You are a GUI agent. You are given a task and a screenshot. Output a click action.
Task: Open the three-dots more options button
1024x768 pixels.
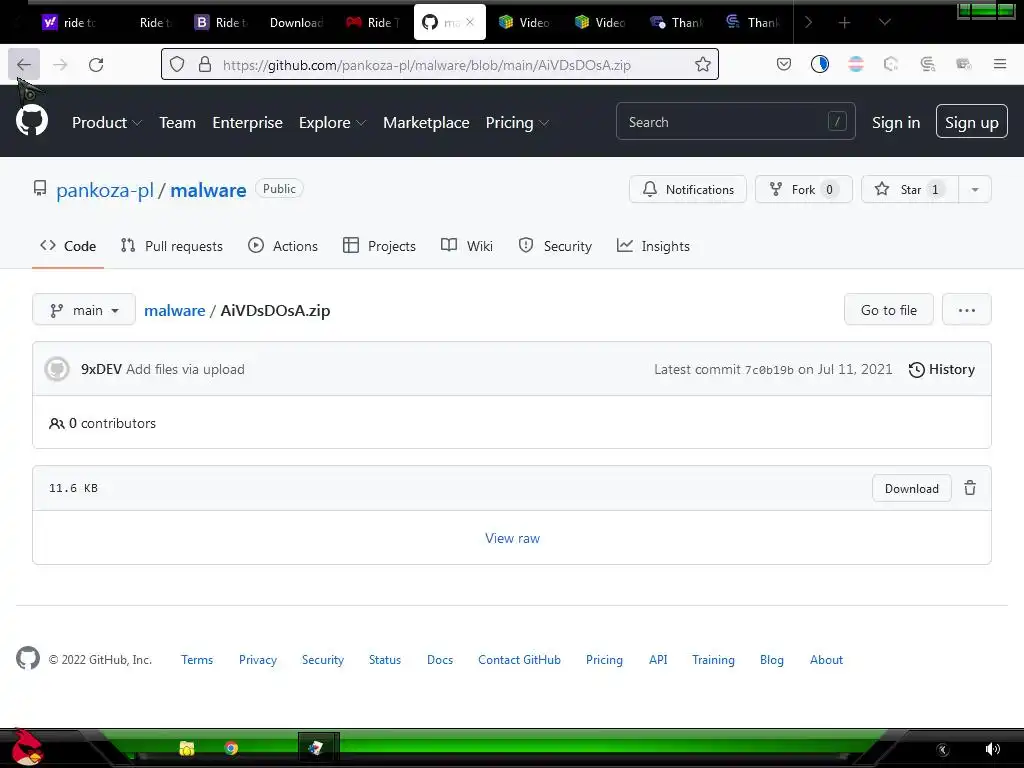click(x=967, y=310)
